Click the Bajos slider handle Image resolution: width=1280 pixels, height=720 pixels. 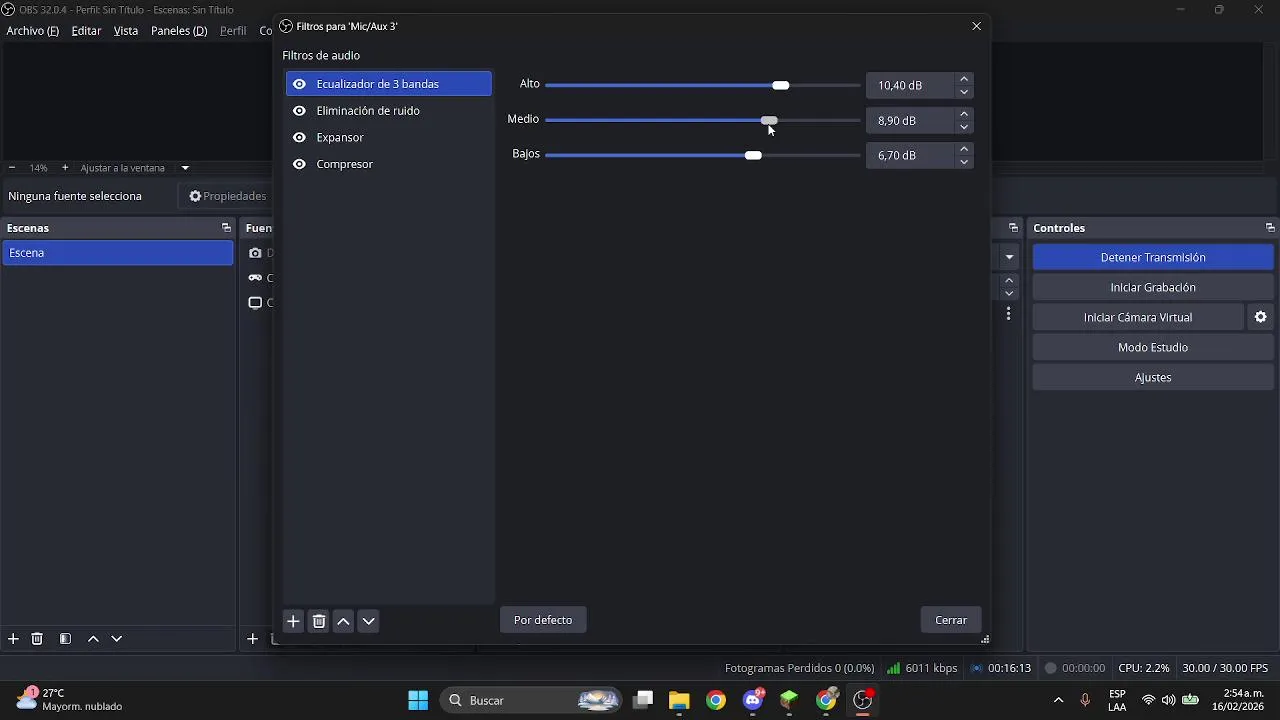[x=753, y=155]
